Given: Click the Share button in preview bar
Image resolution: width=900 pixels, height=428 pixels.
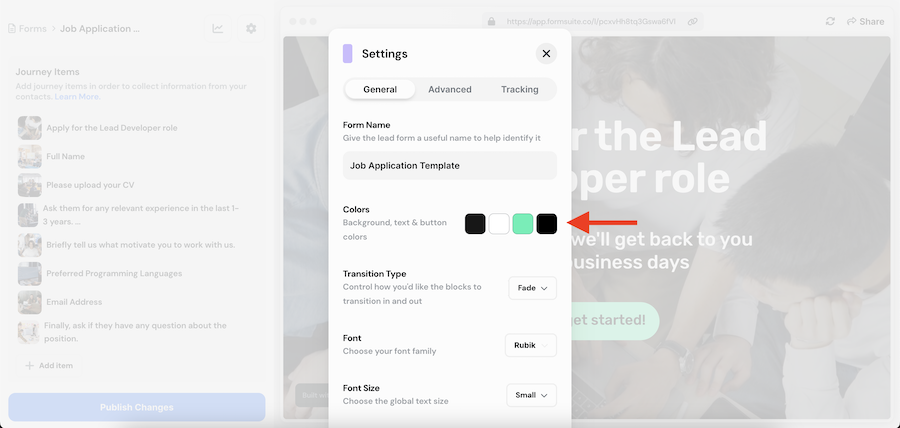Looking at the screenshot, I should point(865,21).
